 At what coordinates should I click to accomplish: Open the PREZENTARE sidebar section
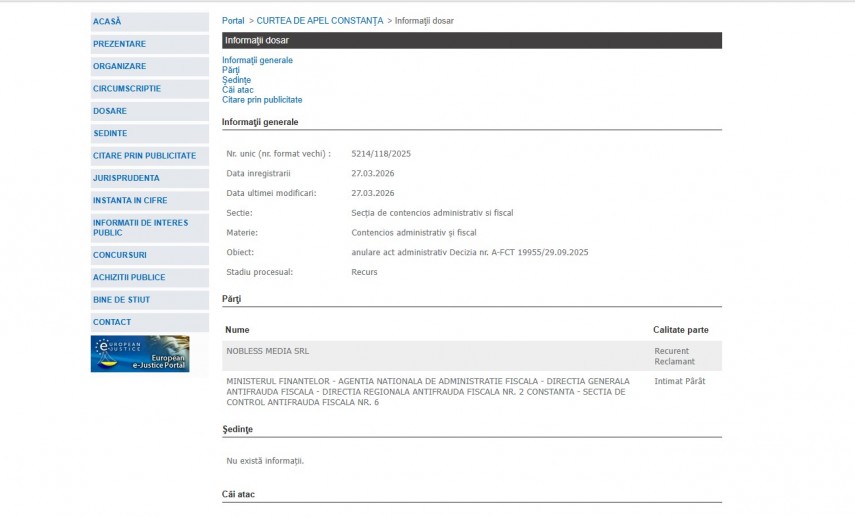pos(119,44)
